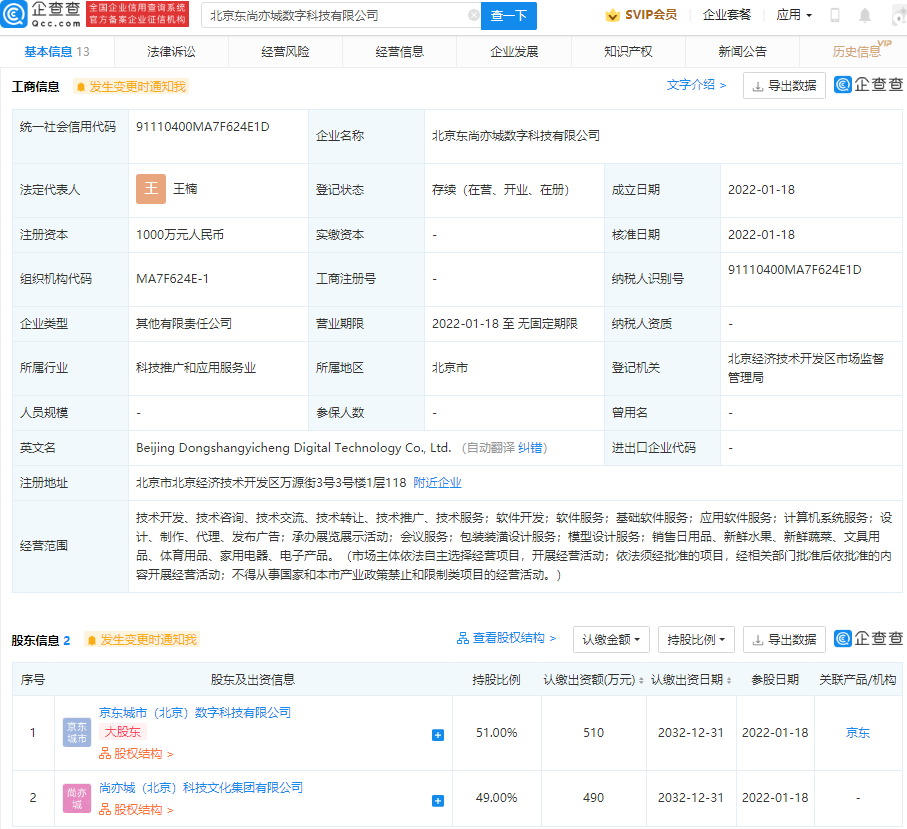907x829 pixels.
Task: Open 京东城市（北京）数字科技有限公司 link
Action: coord(195,712)
